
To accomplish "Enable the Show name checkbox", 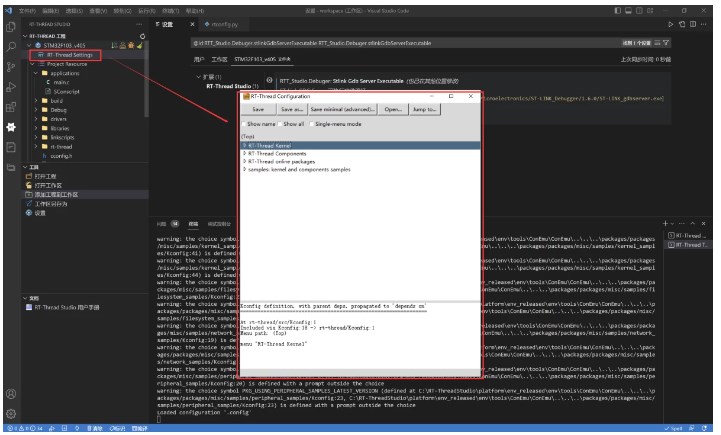I will pos(244,124).
